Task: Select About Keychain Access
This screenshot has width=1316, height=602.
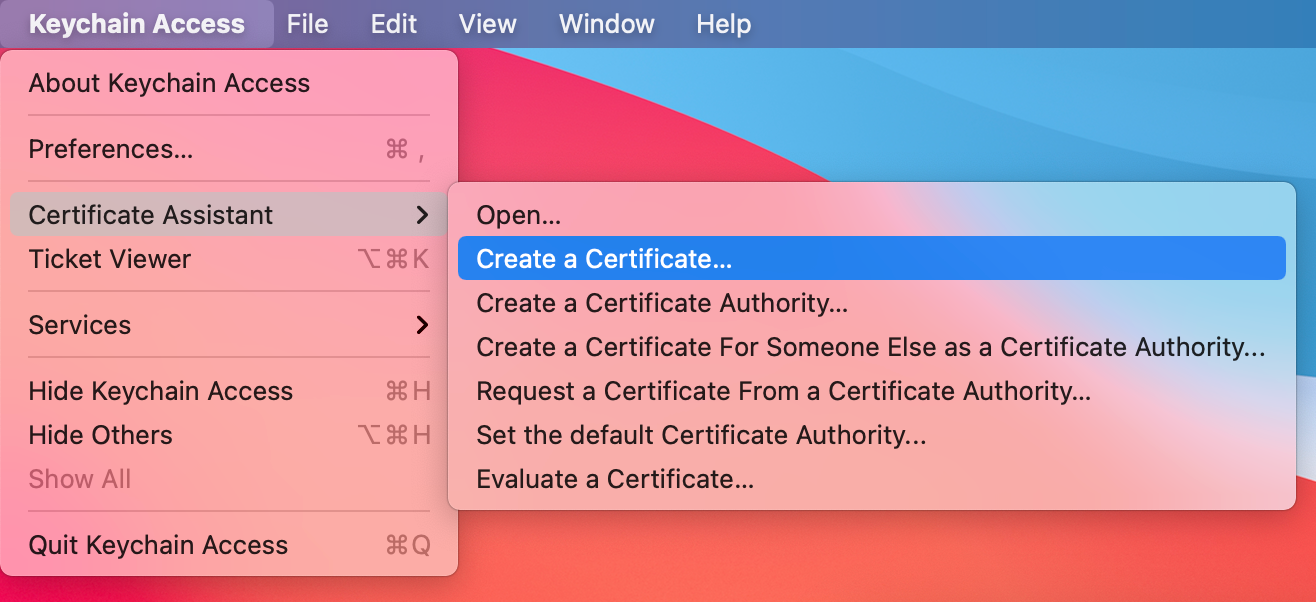Action: [x=229, y=83]
